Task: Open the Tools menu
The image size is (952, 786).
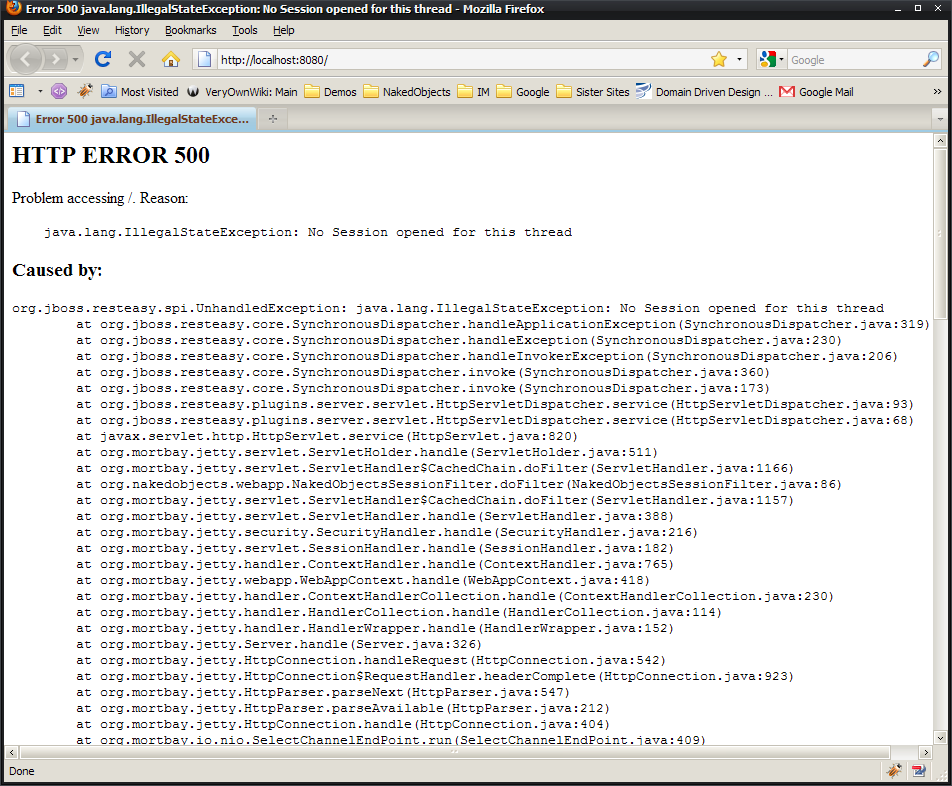Action: (x=244, y=30)
